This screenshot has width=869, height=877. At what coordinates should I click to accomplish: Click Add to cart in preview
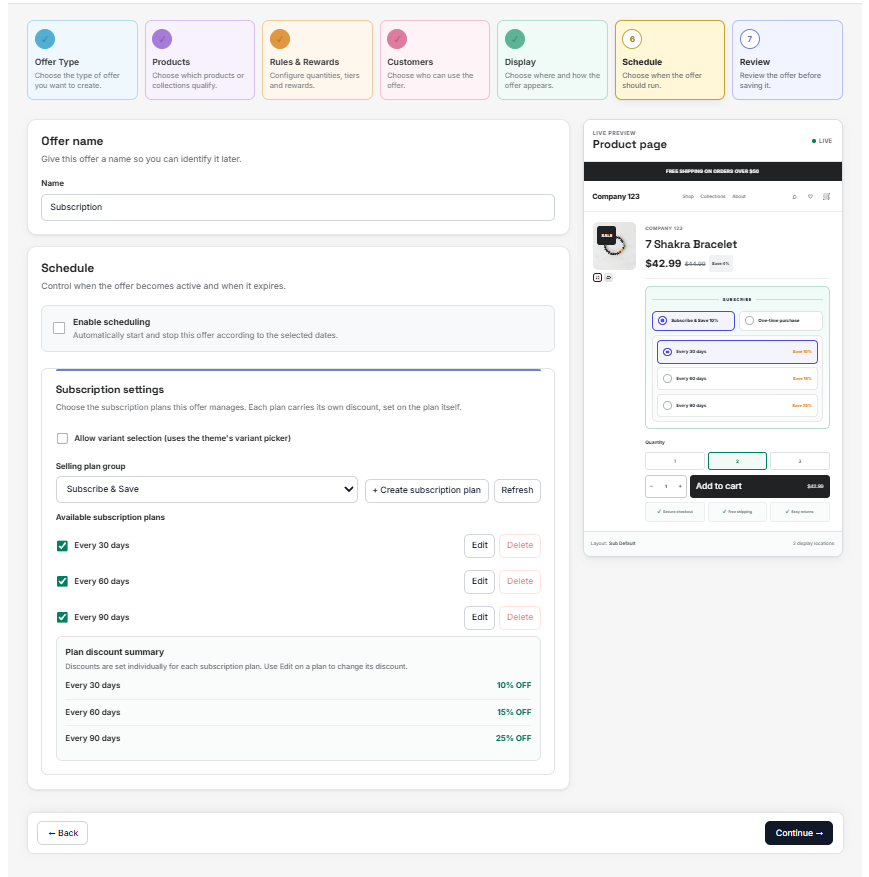tap(759, 487)
